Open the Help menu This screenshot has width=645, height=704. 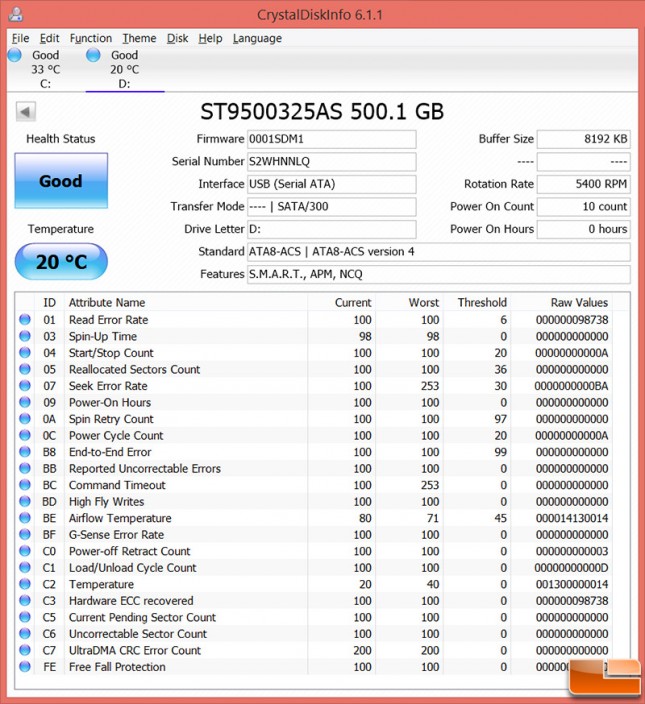point(210,39)
